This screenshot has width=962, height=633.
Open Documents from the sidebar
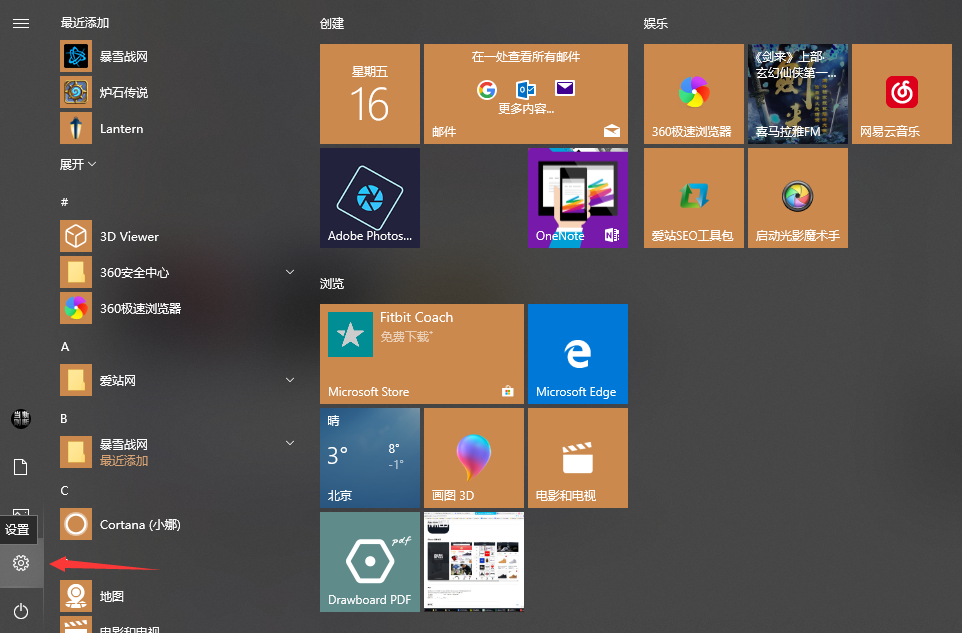pyautogui.click(x=21, y=467)
